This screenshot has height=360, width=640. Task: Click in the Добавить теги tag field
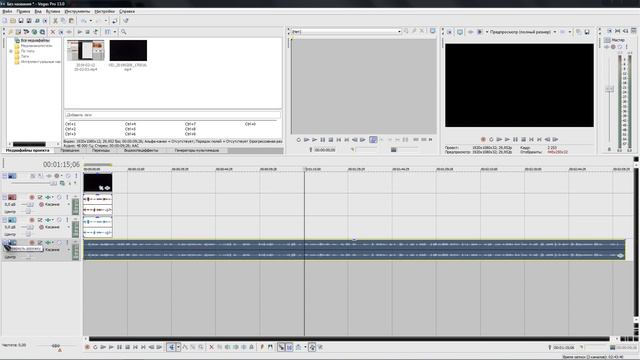click(x=173, y=115)
